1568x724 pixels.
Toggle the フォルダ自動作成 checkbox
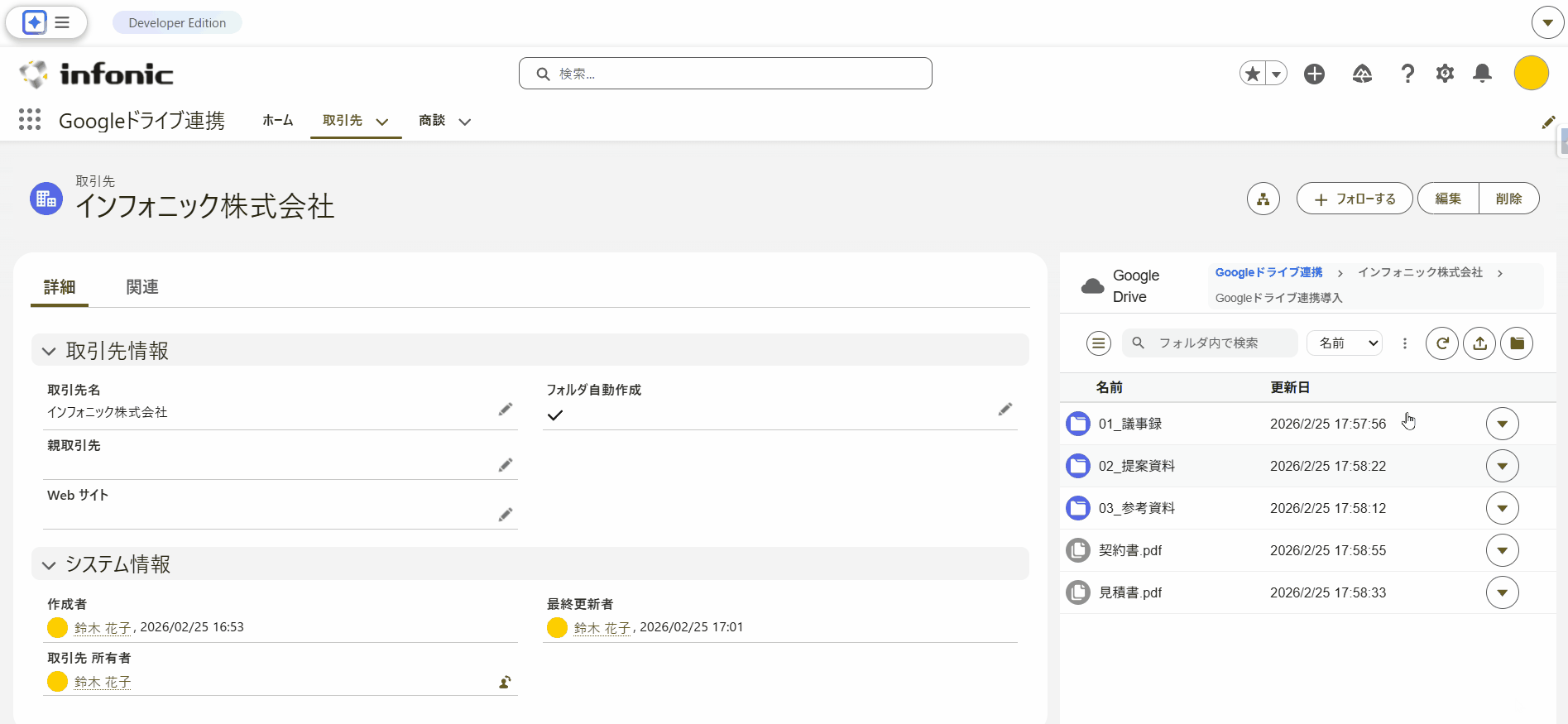click(x=555, y=415)
